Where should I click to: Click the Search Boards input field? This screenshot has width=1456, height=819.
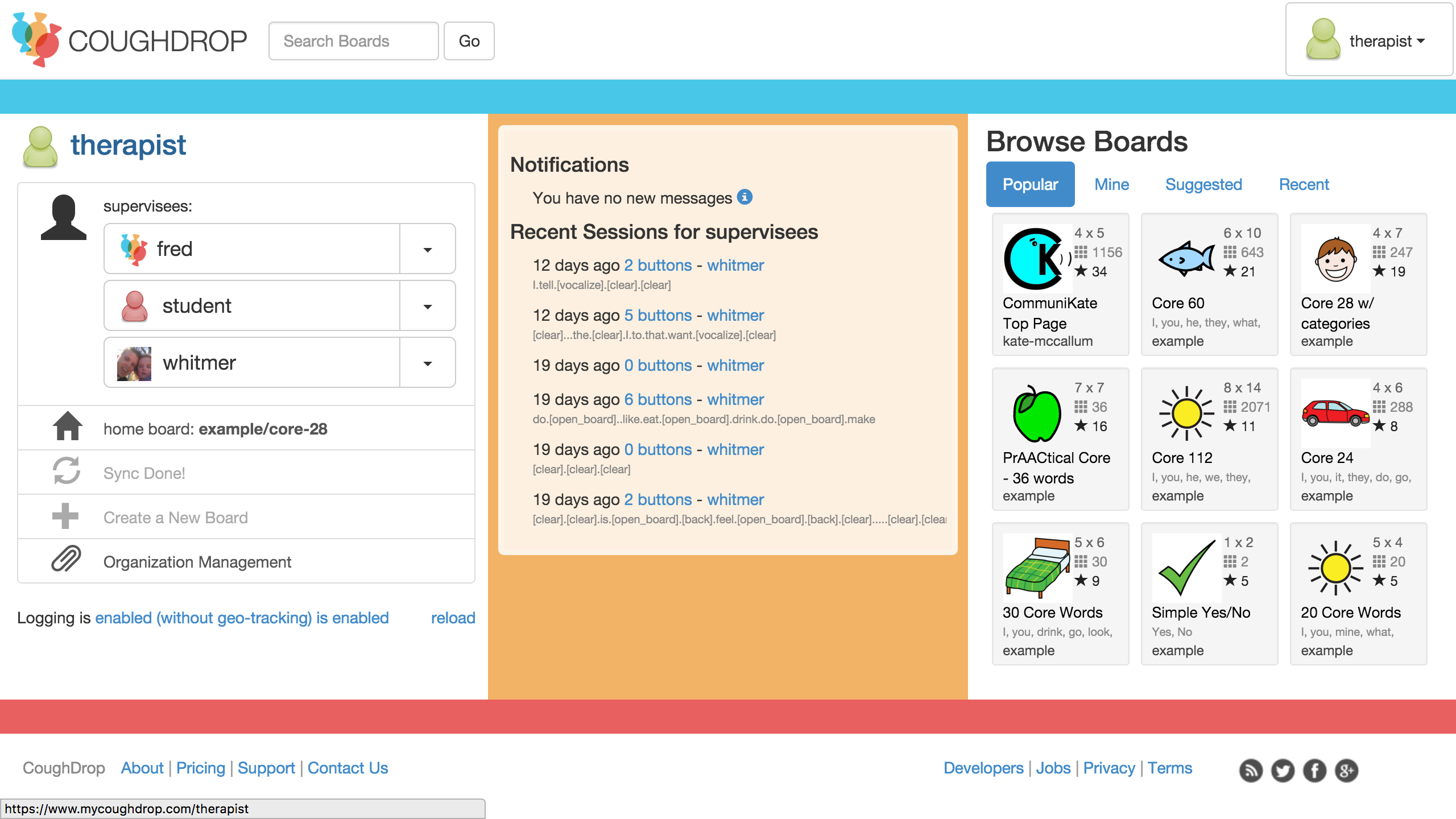point(353,41)
